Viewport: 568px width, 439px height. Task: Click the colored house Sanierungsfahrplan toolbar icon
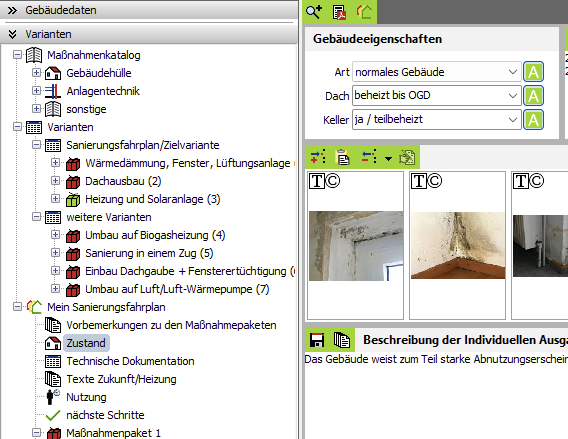[x=364, y=12]
